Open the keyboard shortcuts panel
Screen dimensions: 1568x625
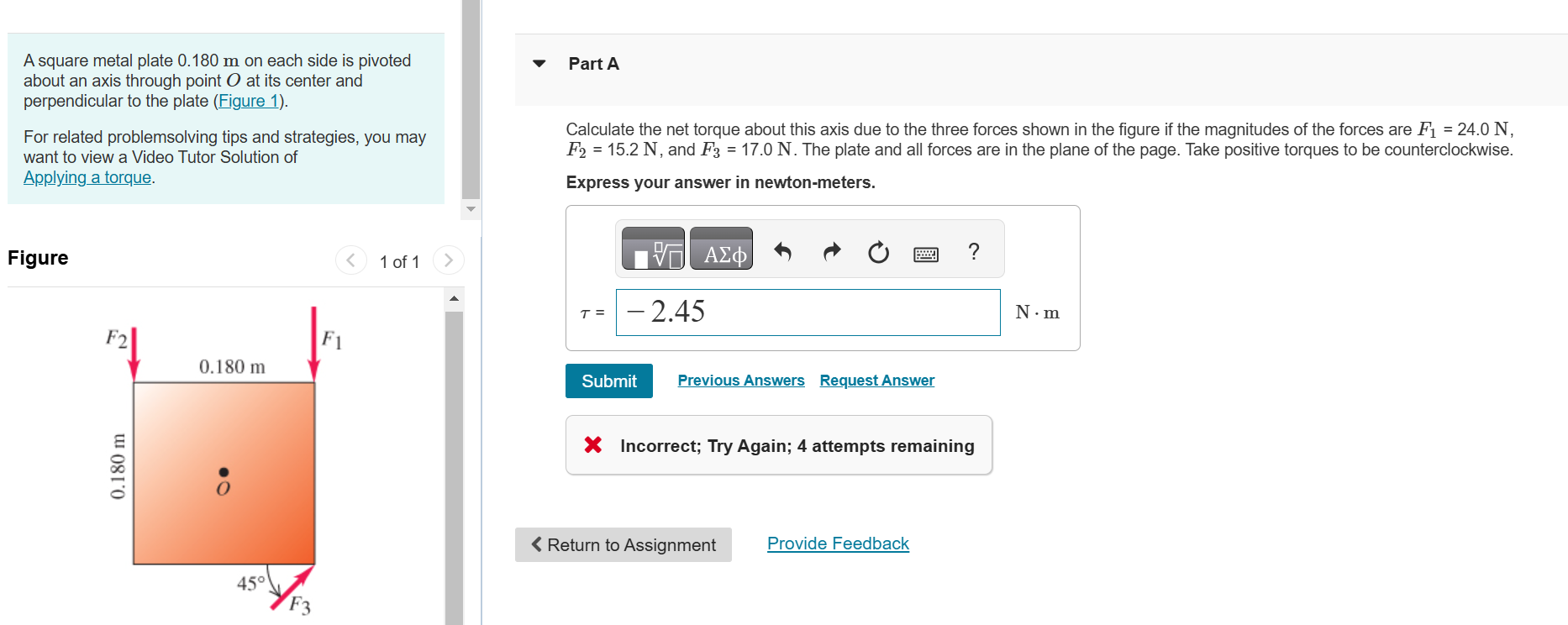[924, 253]
